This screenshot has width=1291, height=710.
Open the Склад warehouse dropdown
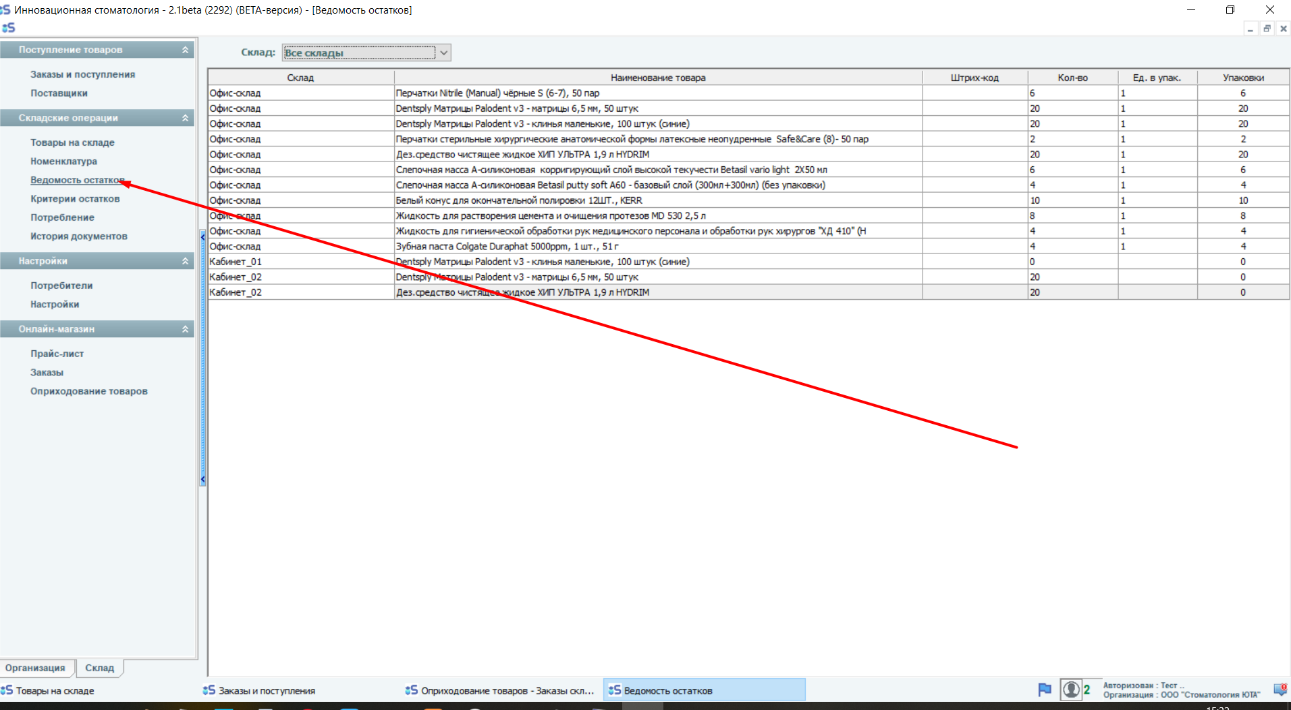click(x=444, y=52)
